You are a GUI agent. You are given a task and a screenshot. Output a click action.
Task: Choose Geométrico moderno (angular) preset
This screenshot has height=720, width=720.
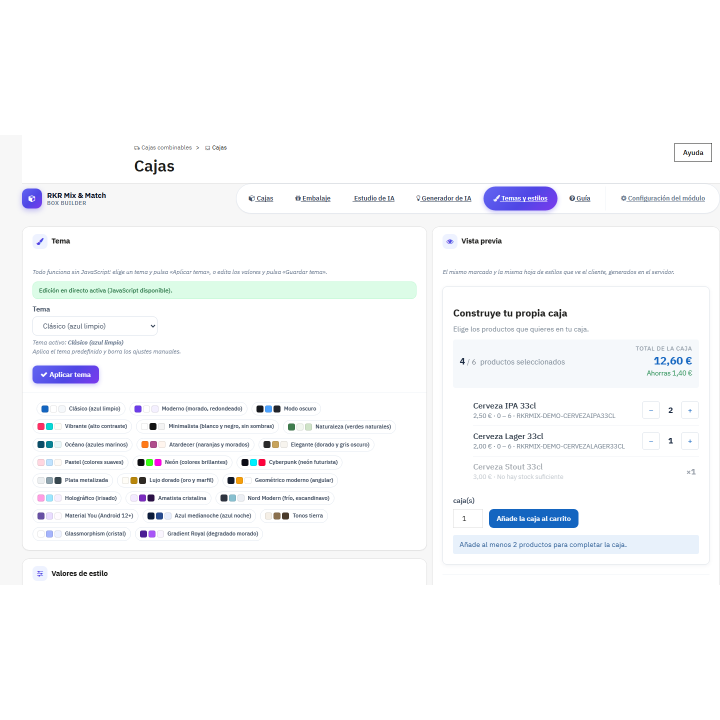280,480
